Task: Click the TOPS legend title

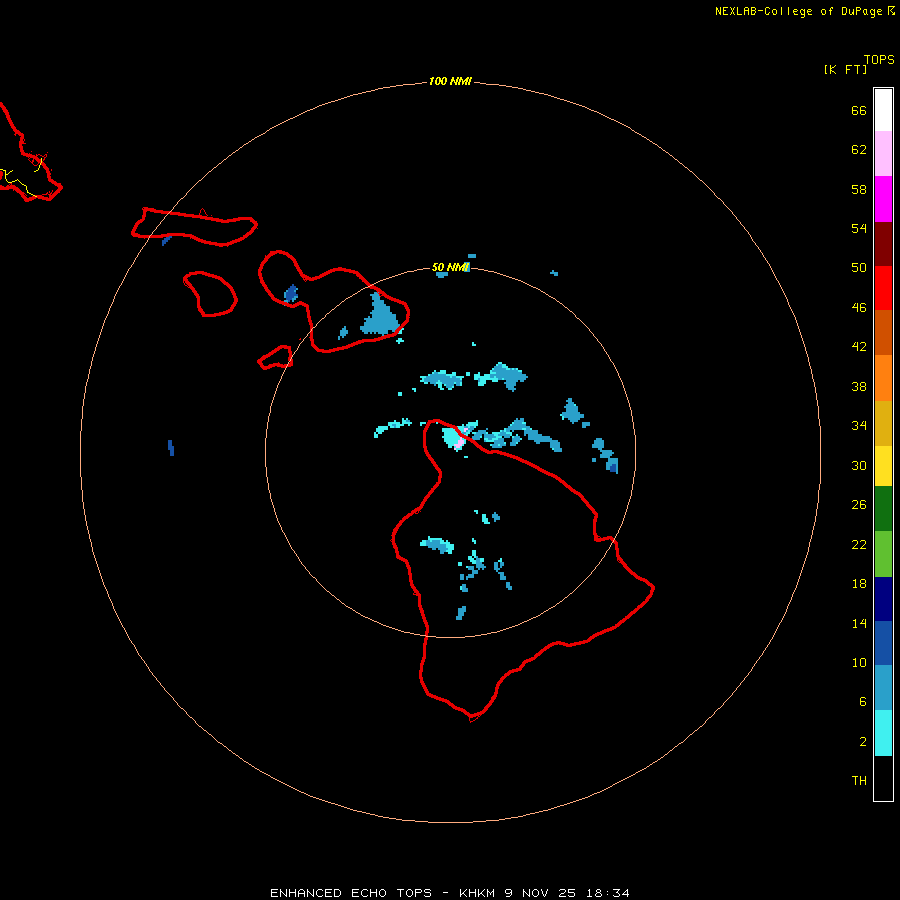Action: [879, 60]
